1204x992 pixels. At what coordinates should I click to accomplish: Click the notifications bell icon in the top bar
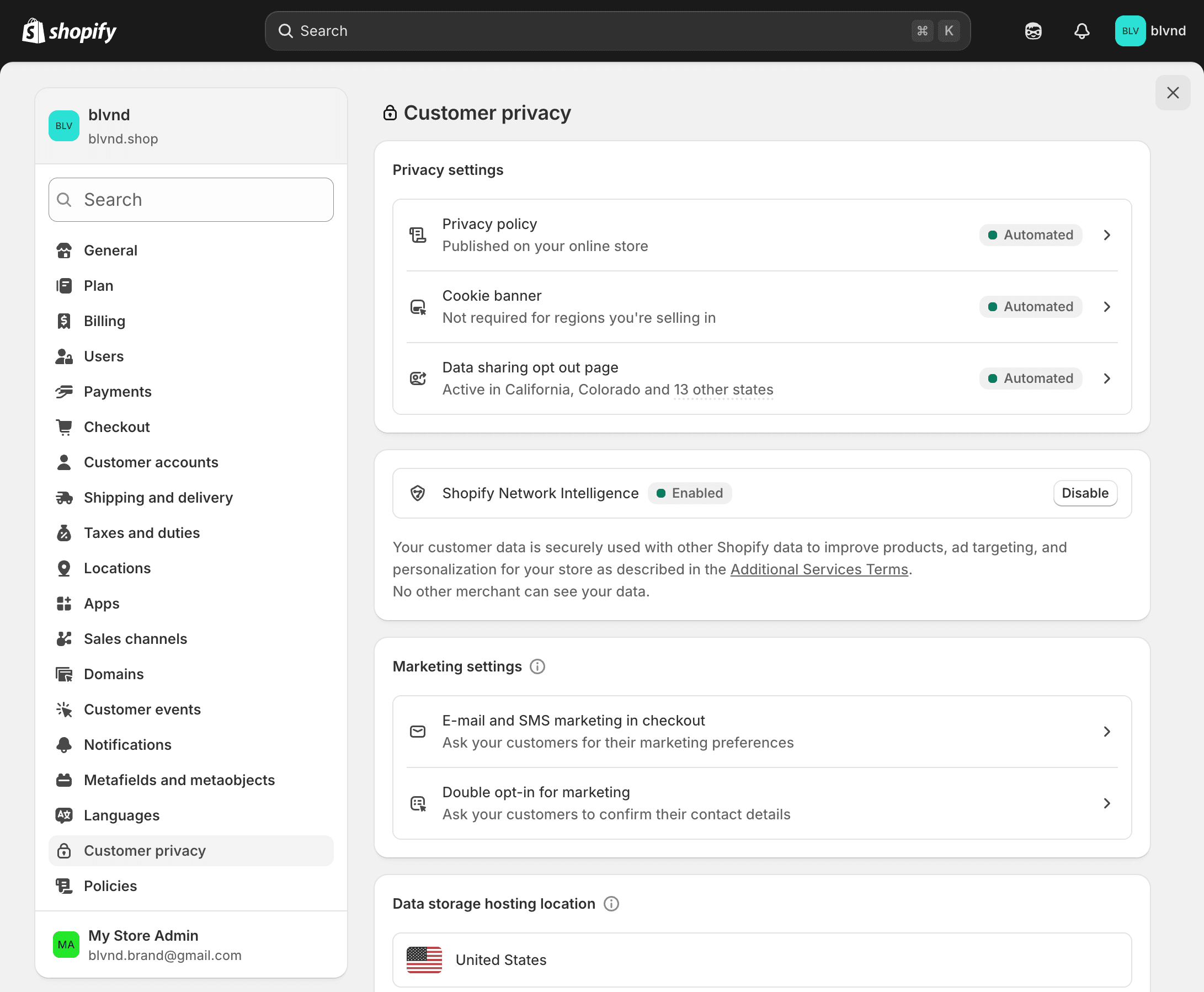[1081, 31]
